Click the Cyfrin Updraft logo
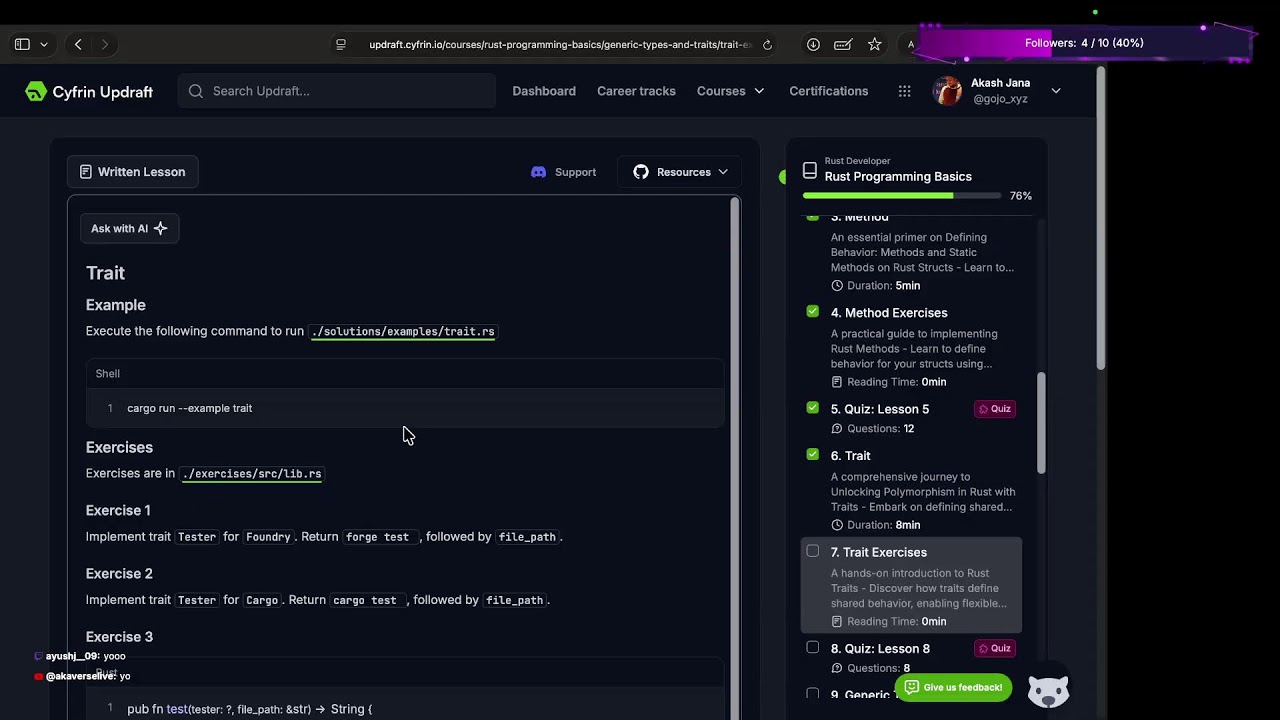 pos(89,91)
